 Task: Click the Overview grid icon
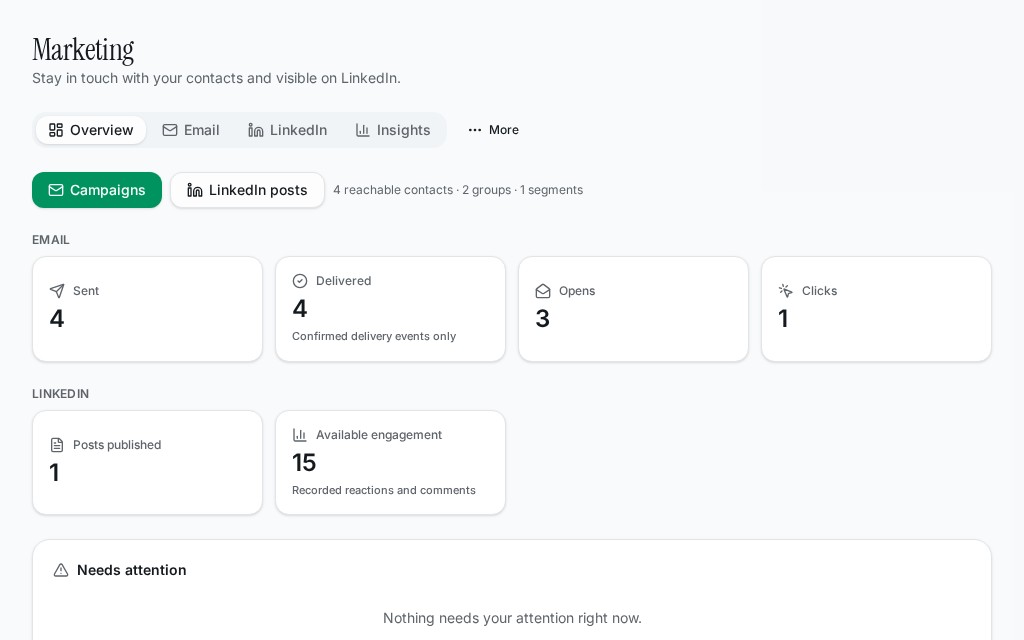coord(56,130)
